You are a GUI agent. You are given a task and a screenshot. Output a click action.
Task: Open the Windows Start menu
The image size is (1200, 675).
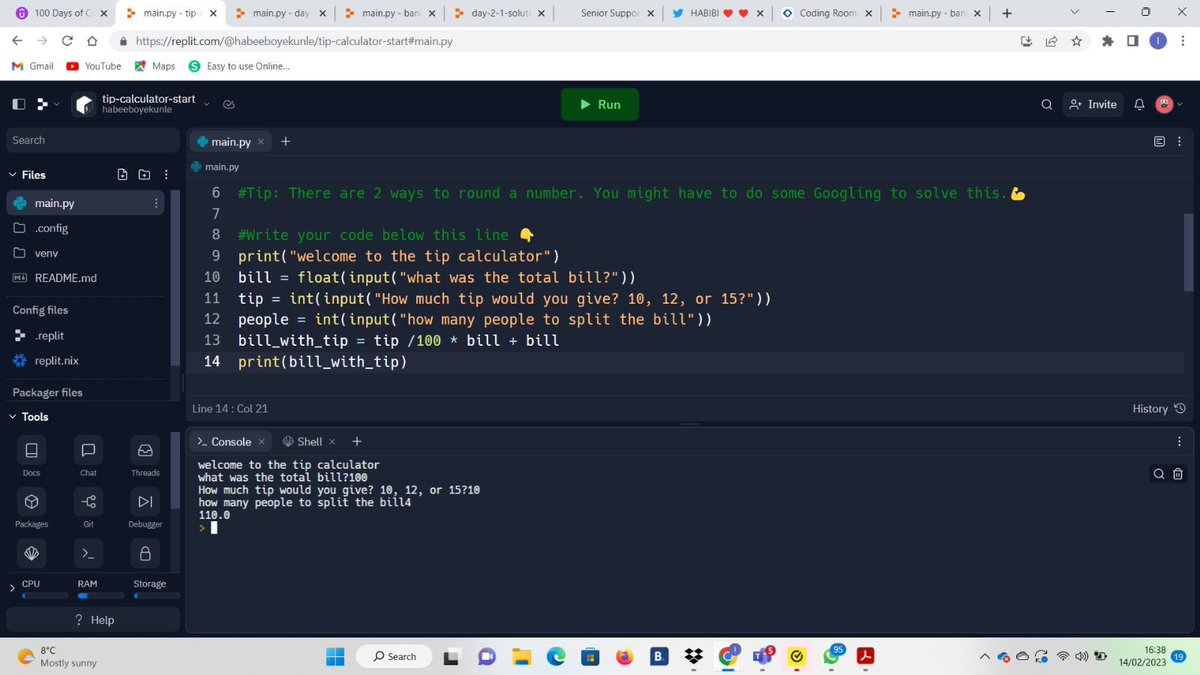[x=335, y=656]
